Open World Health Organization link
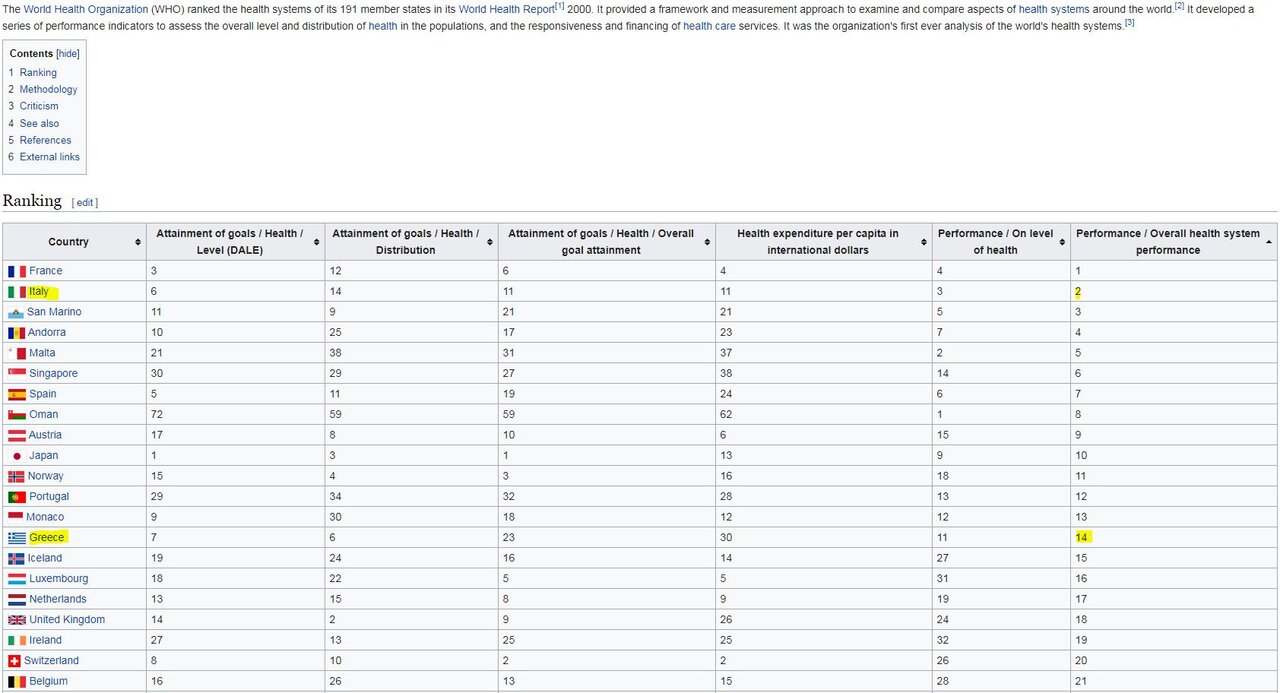Screen dimensions: 1280x693 86,9
